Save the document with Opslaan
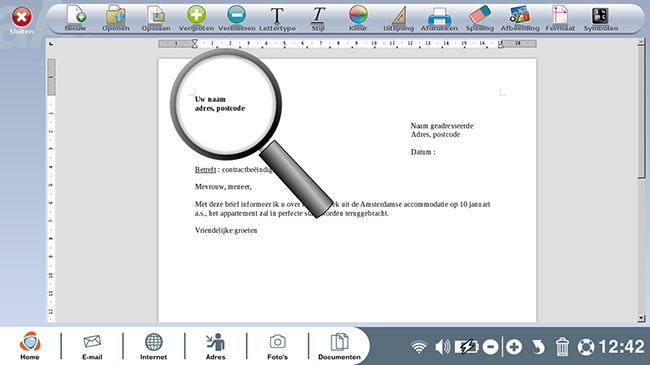Image resolution: width=650 pixels, height=365 pixels. click(x=156, y=19)
